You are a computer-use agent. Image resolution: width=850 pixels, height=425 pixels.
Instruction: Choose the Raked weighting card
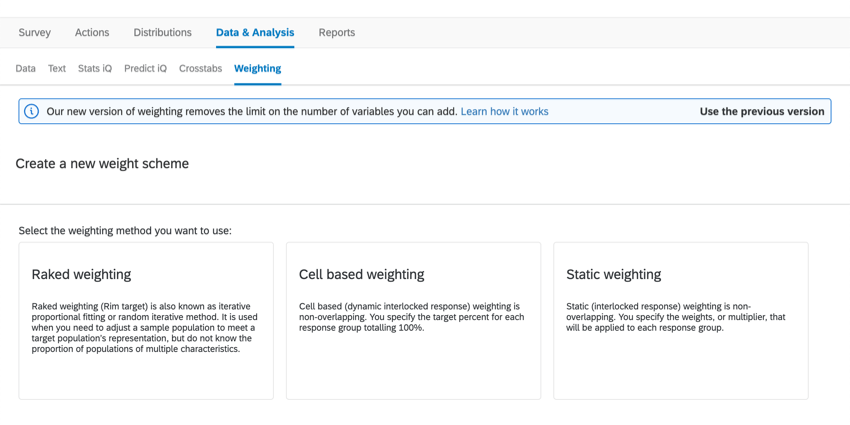point(146,321)
